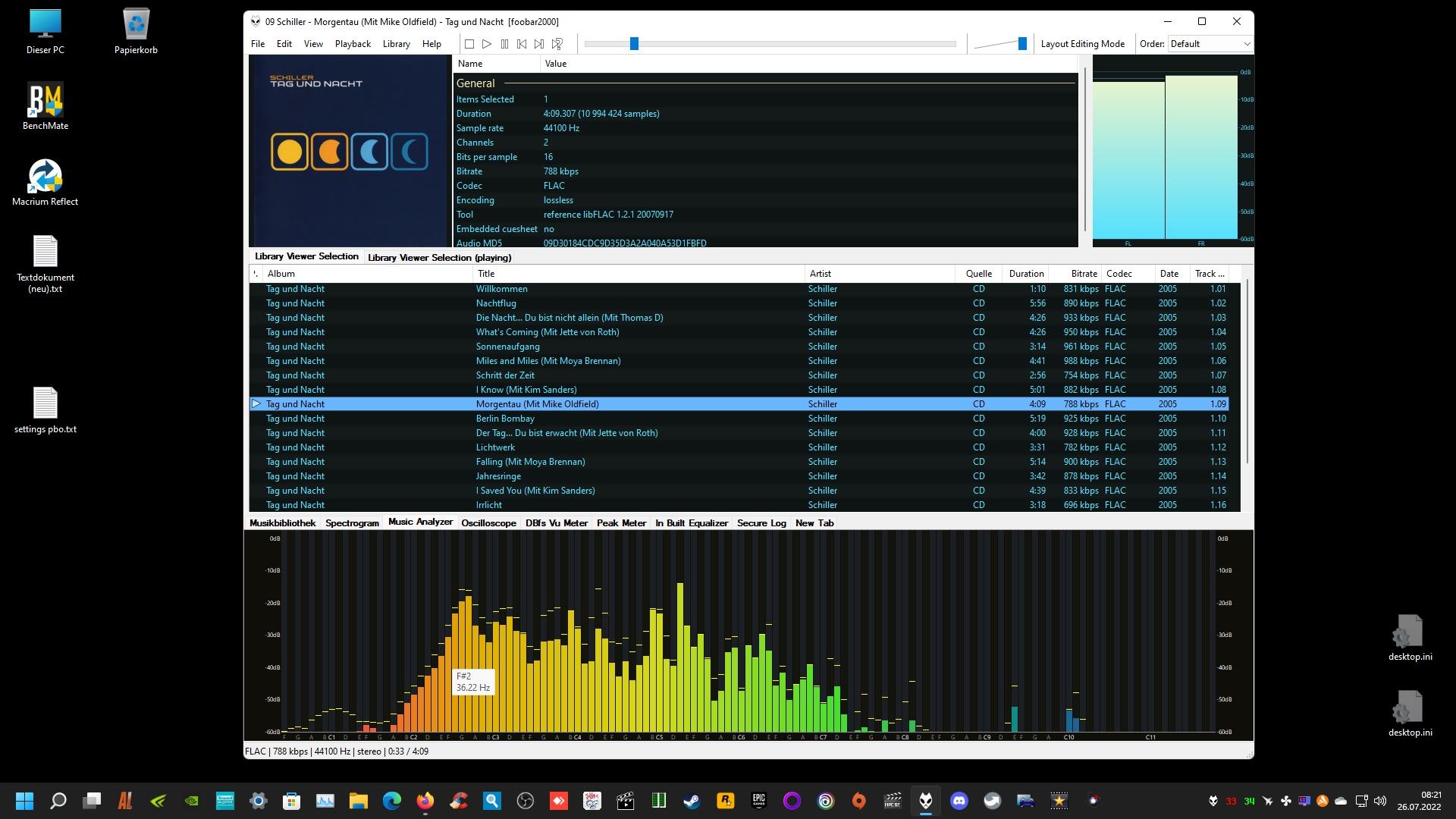This screenshot has height=819, width=1456.
Task: Click the system tray volume icon
Action: pos(1380,801)
